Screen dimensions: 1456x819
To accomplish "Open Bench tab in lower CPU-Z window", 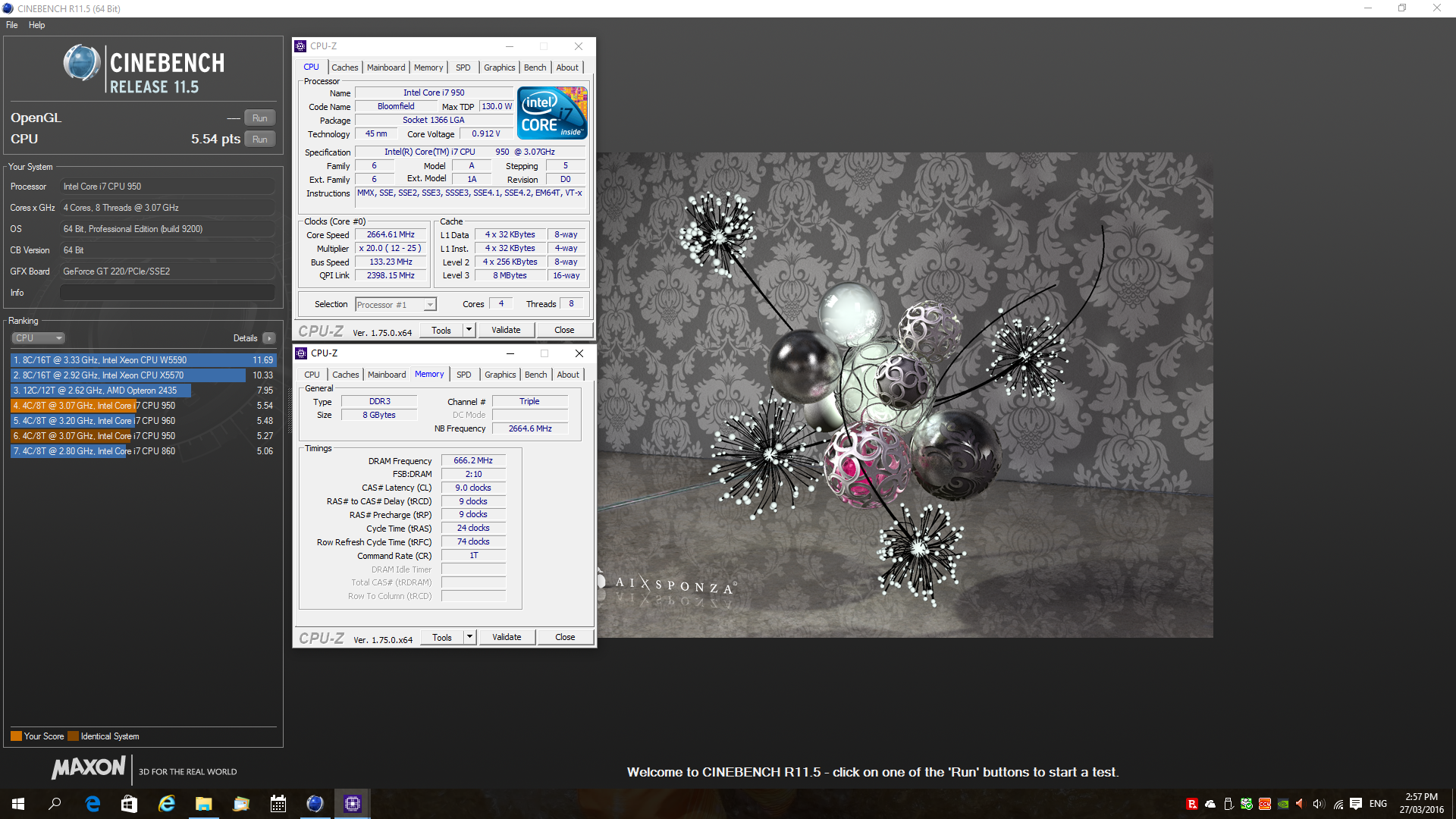I will (x=535, y=375).
